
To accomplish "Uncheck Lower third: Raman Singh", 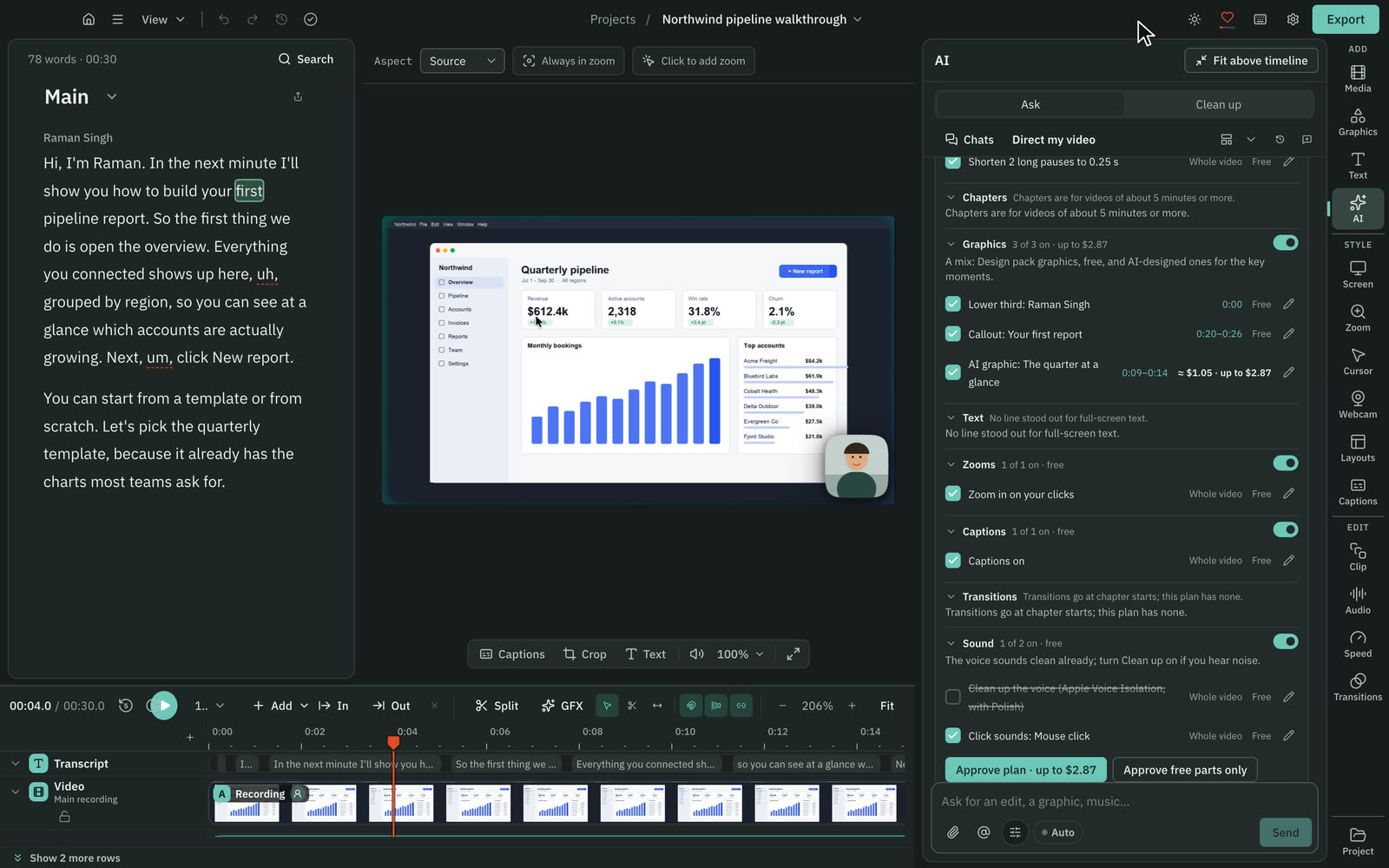I will [x=953, y=305].
